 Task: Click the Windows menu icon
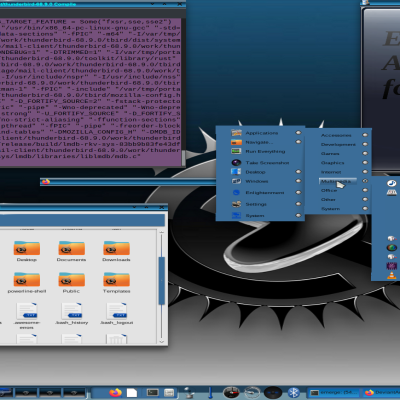(236, 181)
